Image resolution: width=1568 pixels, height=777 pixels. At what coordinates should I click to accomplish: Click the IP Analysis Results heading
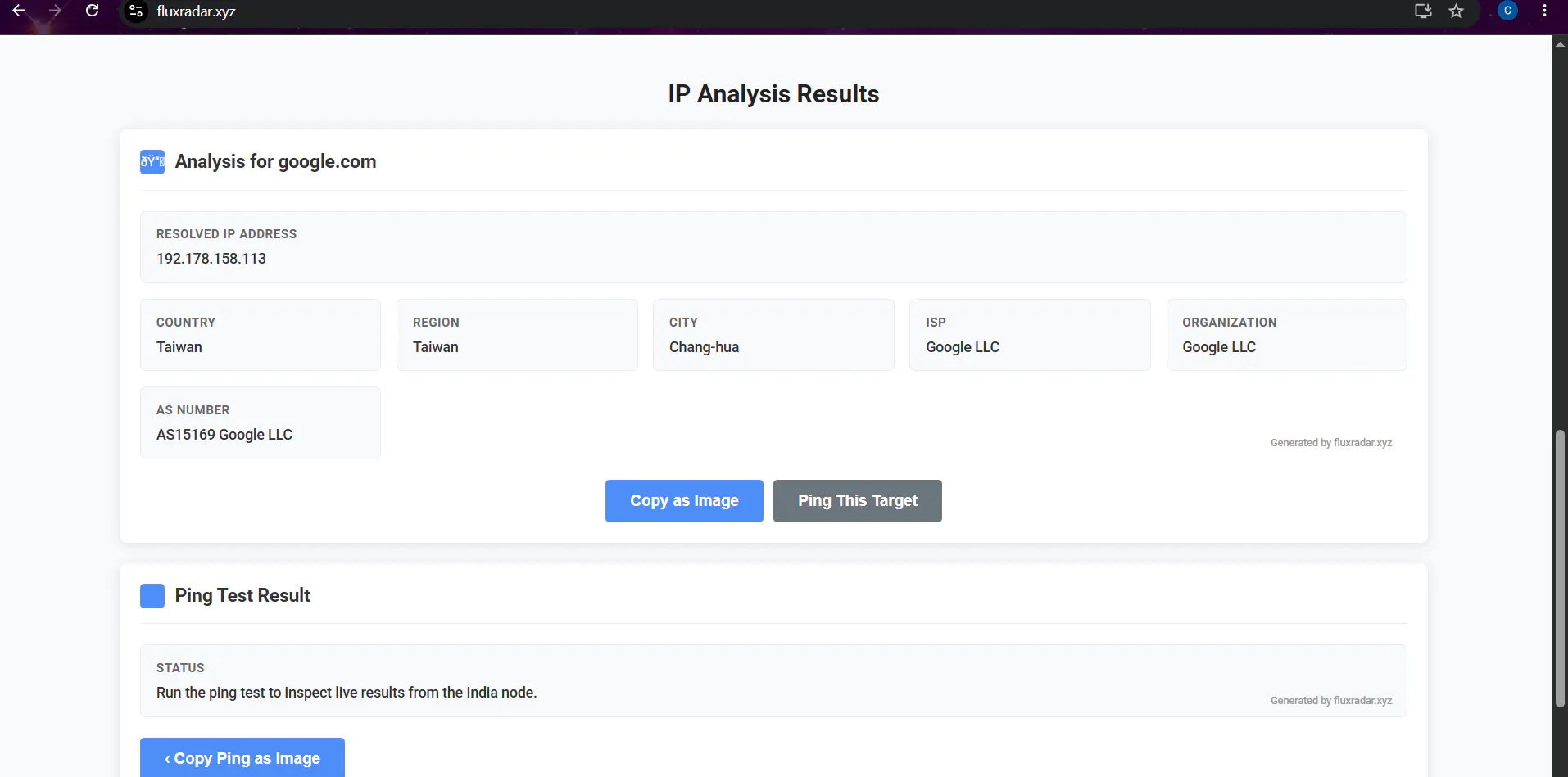pos(773,94)
